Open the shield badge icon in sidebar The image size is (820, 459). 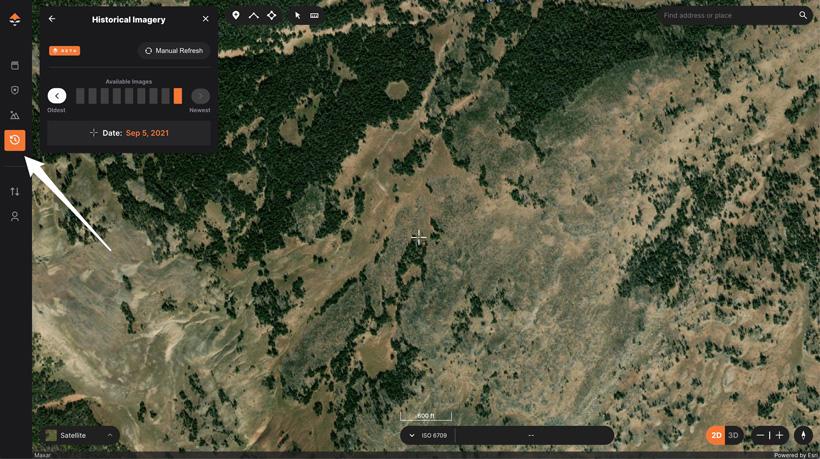15,90
